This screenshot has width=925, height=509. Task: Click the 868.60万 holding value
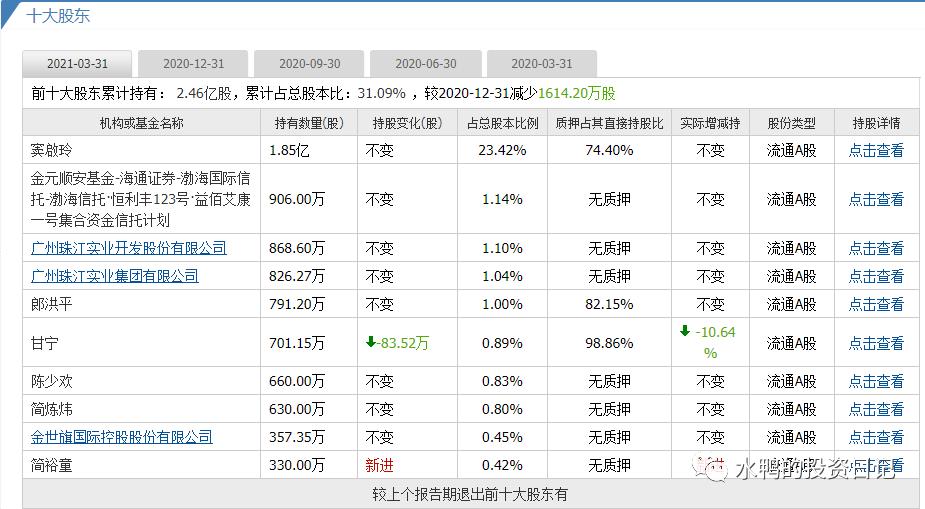pyautogui.click(x=297, y=248)
